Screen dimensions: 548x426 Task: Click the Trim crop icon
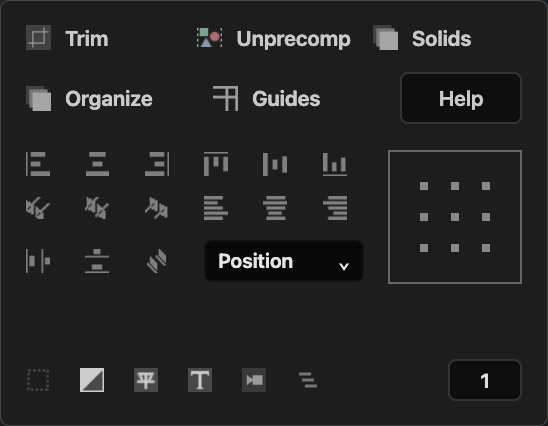(x=38, y=38)
